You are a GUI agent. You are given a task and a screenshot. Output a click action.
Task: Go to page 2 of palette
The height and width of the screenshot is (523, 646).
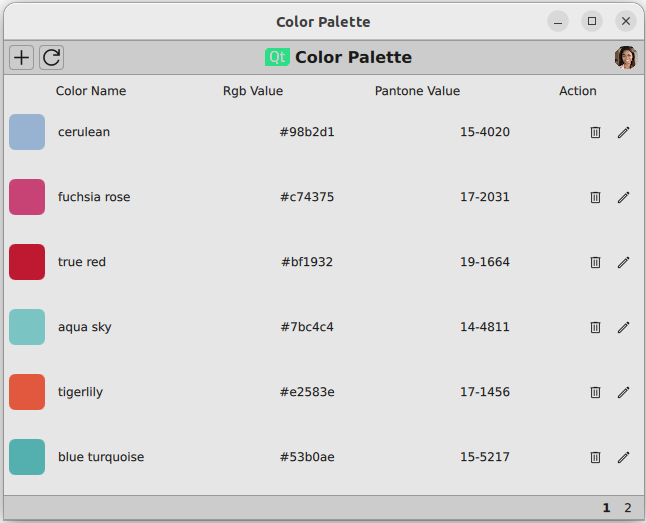(x=628, y=508)
